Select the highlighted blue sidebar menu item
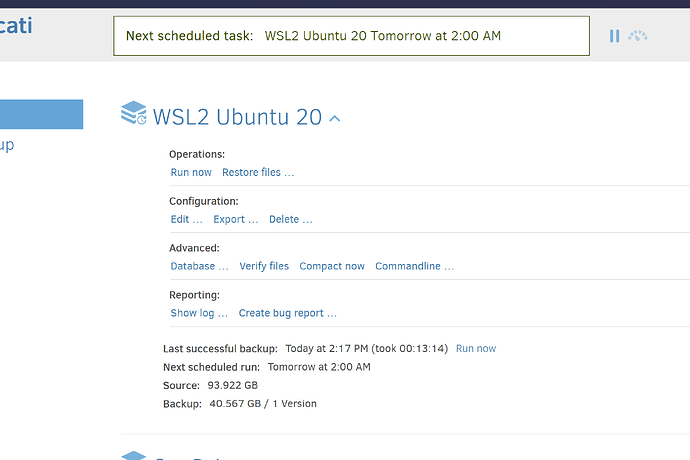The image size is (690, 460). click(x=41, y=114)
